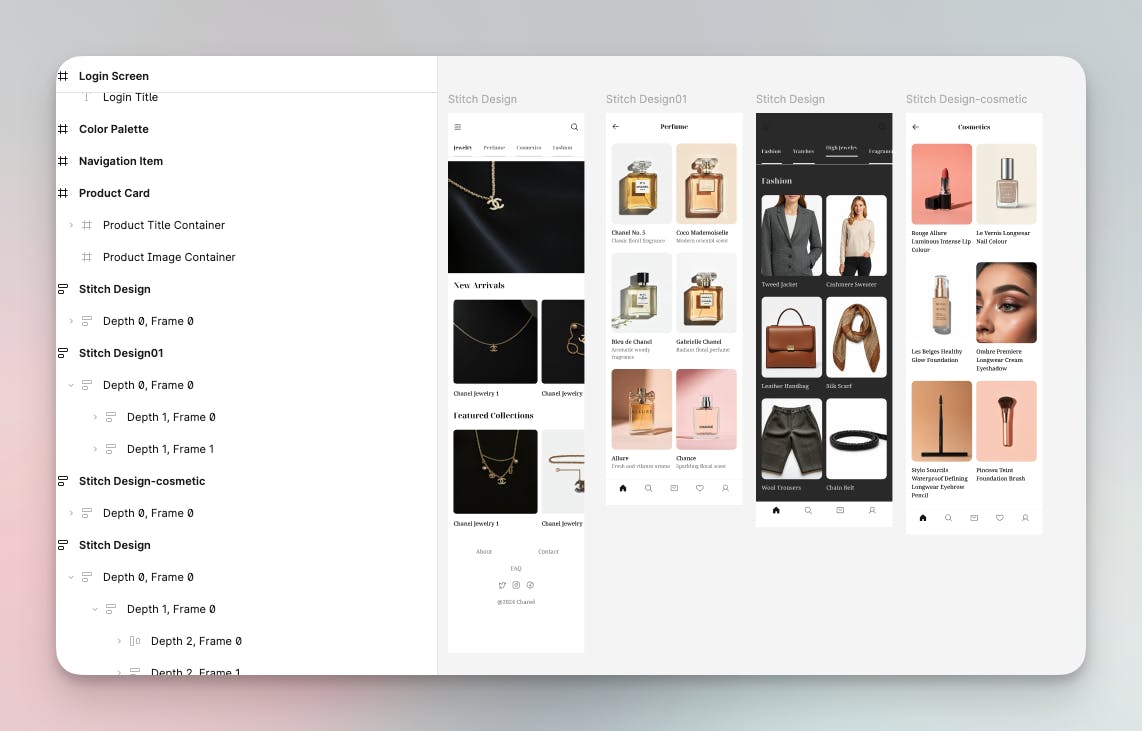Click the auto-layout icon beside Stitch Design01 layer

pyautogui.click(x=63, y=353)
